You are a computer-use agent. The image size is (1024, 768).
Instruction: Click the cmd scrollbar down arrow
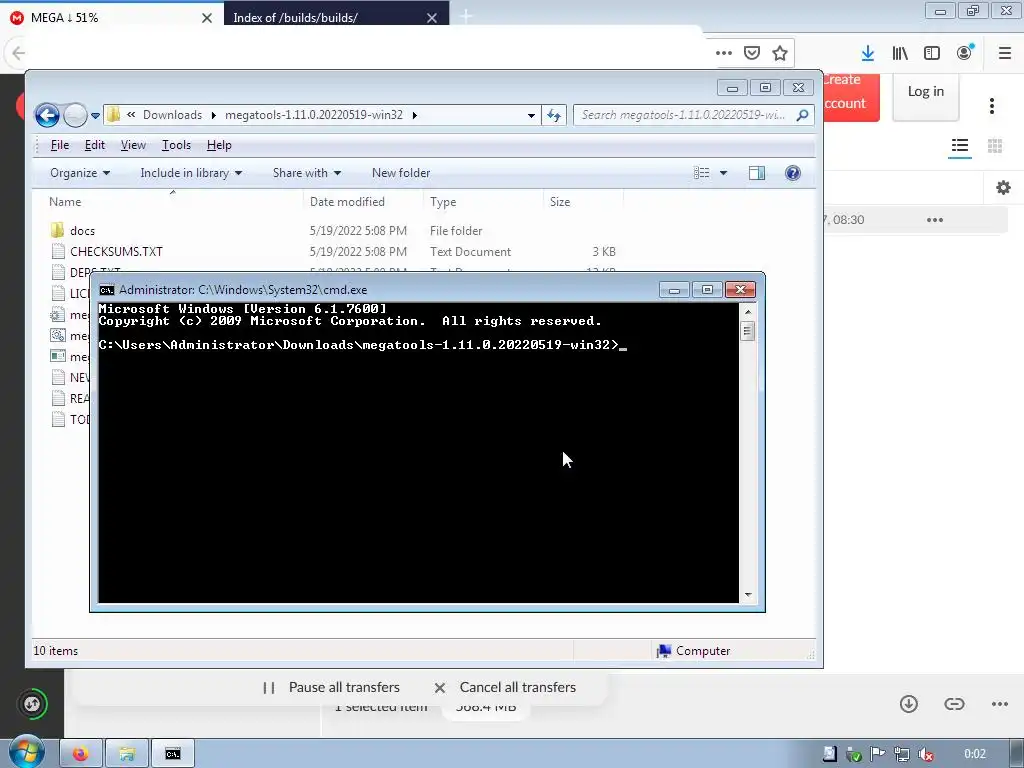tap(748, 595)
